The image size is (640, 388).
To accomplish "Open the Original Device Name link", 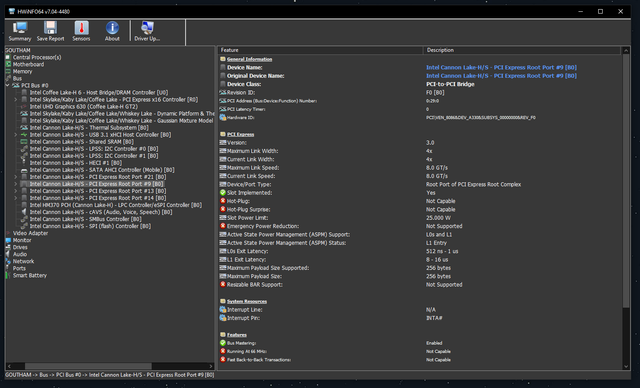I will 501,76.
